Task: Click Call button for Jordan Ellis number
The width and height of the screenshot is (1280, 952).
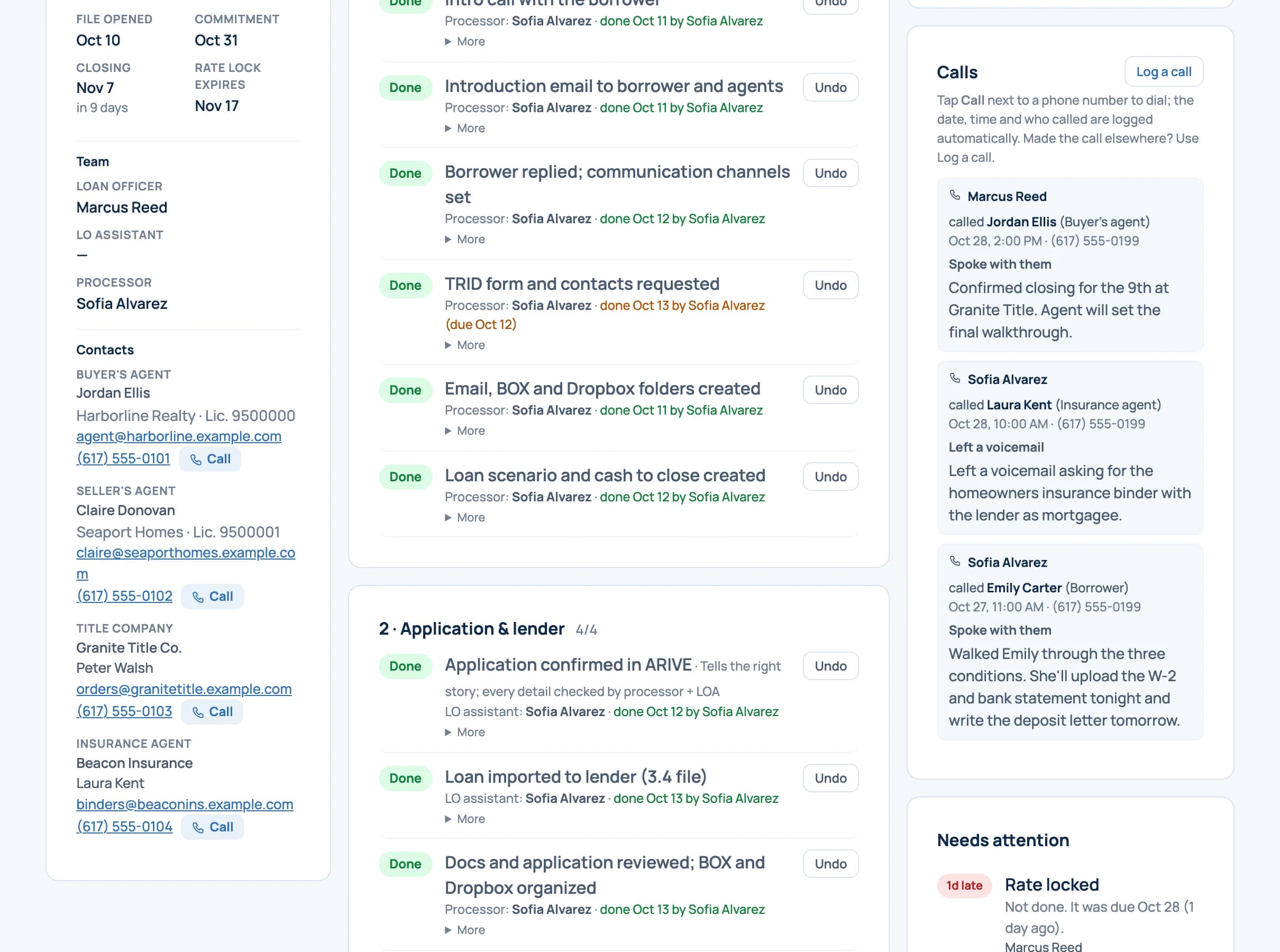Action: point(210,459)
